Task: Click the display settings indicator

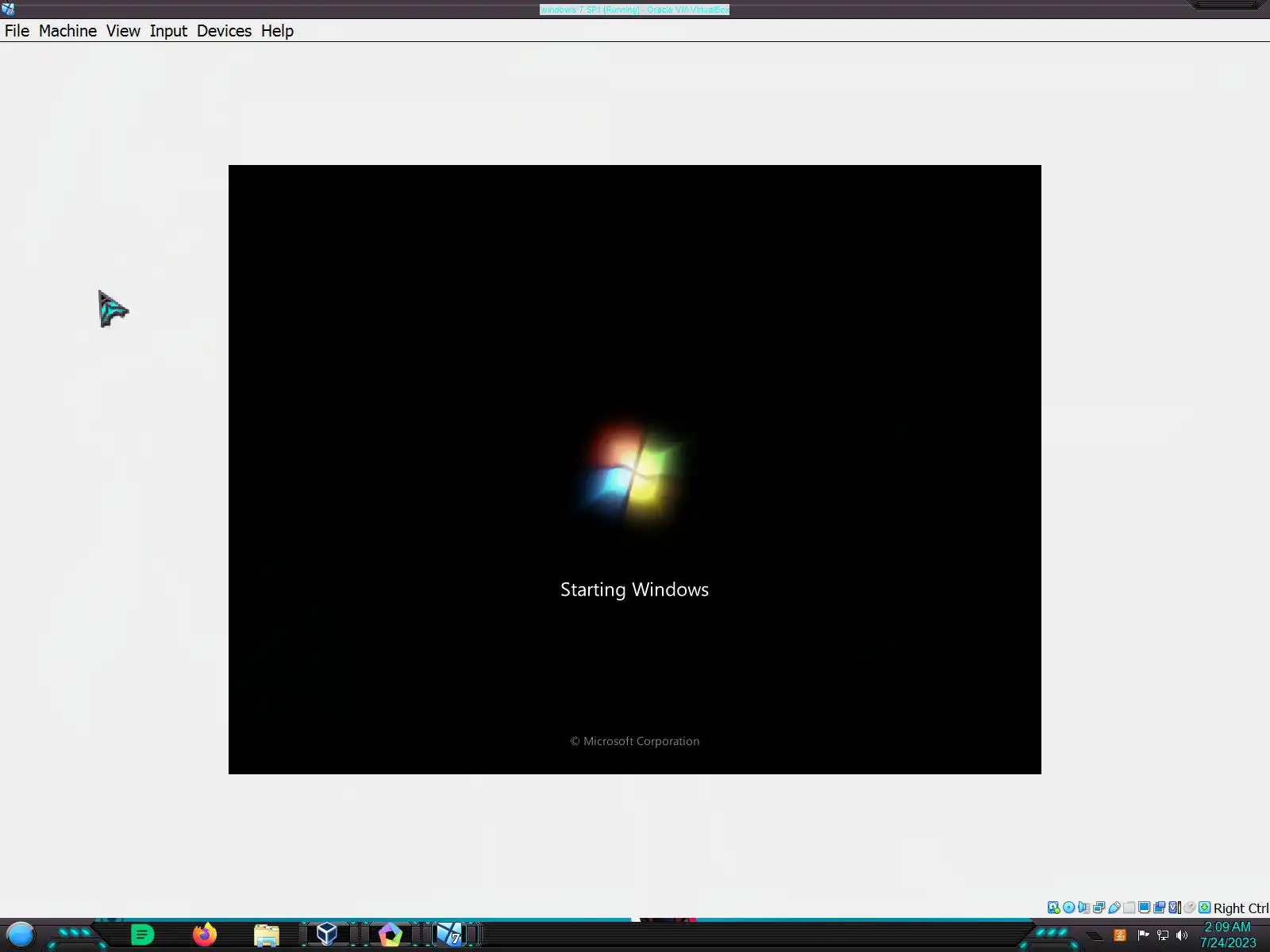Action: pos(1144,908)
